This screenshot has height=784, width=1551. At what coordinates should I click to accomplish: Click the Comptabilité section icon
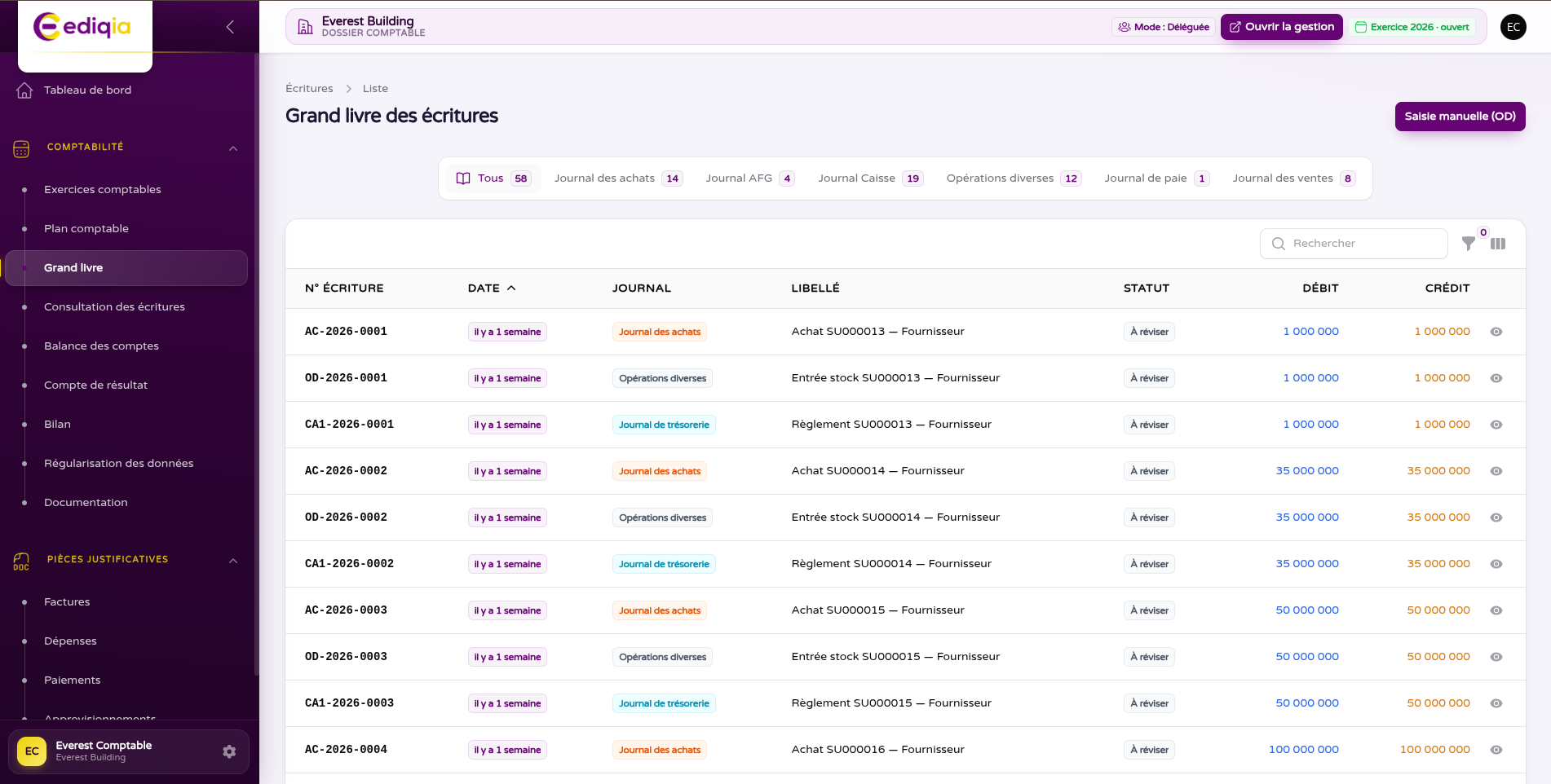pos(21,148)
